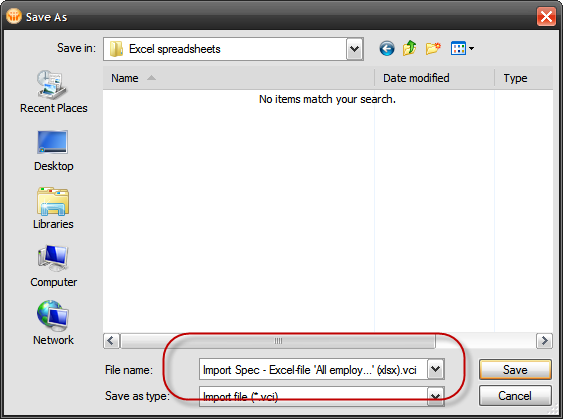Click the right scroll arrow
The height and width of the screenshot is (419, 563).
[544, 341]
